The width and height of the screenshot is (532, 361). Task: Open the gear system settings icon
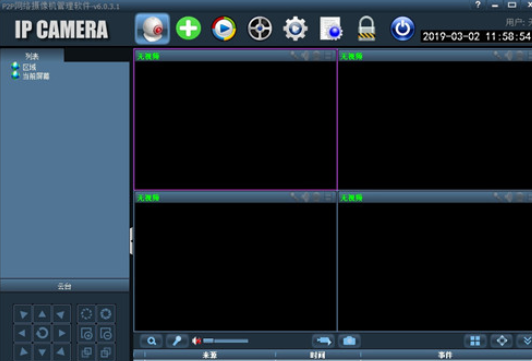pos(295,29)
